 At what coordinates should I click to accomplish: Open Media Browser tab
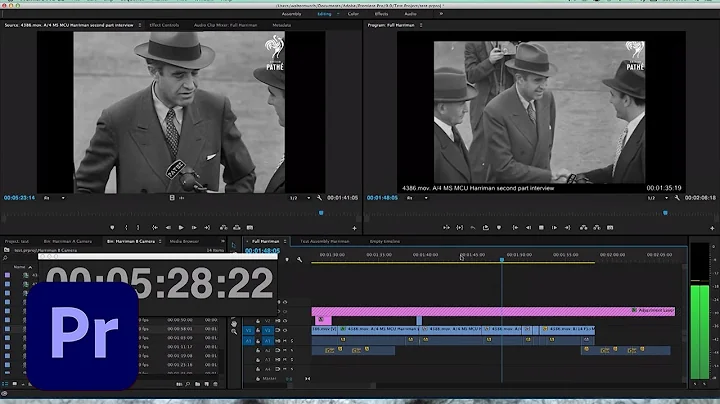pyautogui.click(x=184, y=241)
